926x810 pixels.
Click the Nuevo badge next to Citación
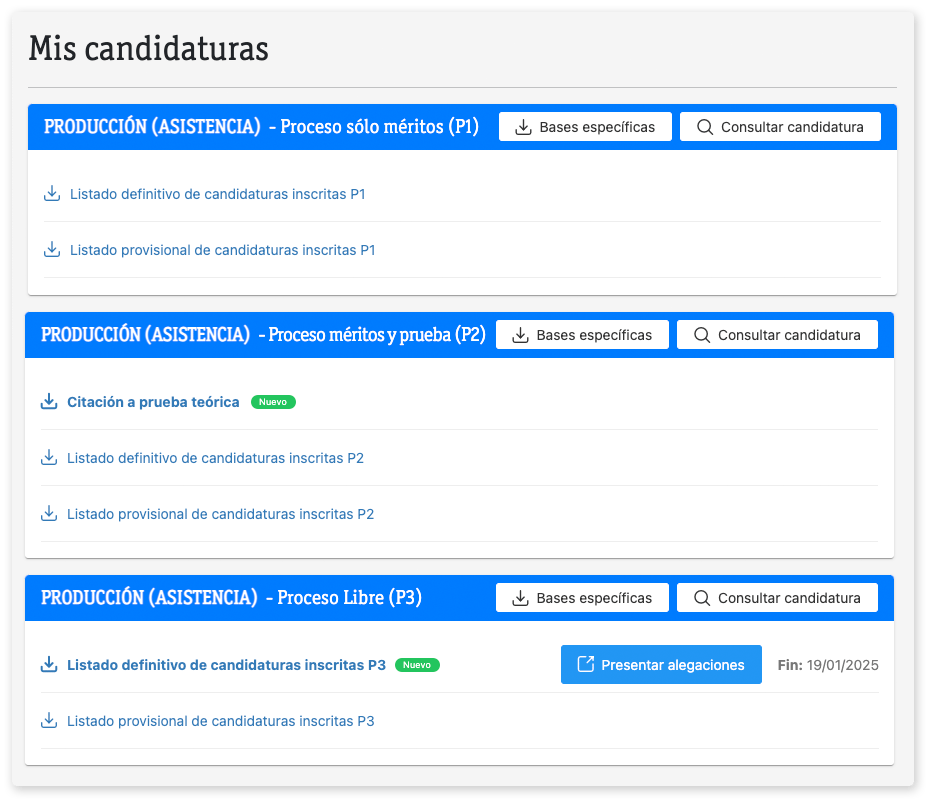[273, 402]
